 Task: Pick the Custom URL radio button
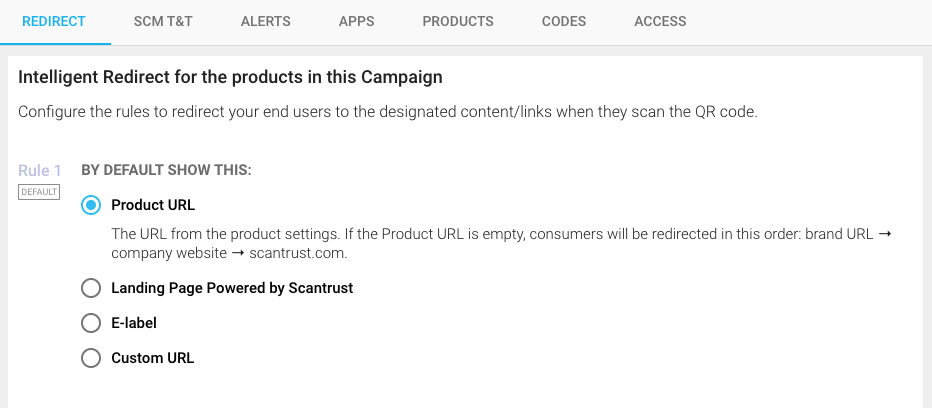[x=91, y=358]
